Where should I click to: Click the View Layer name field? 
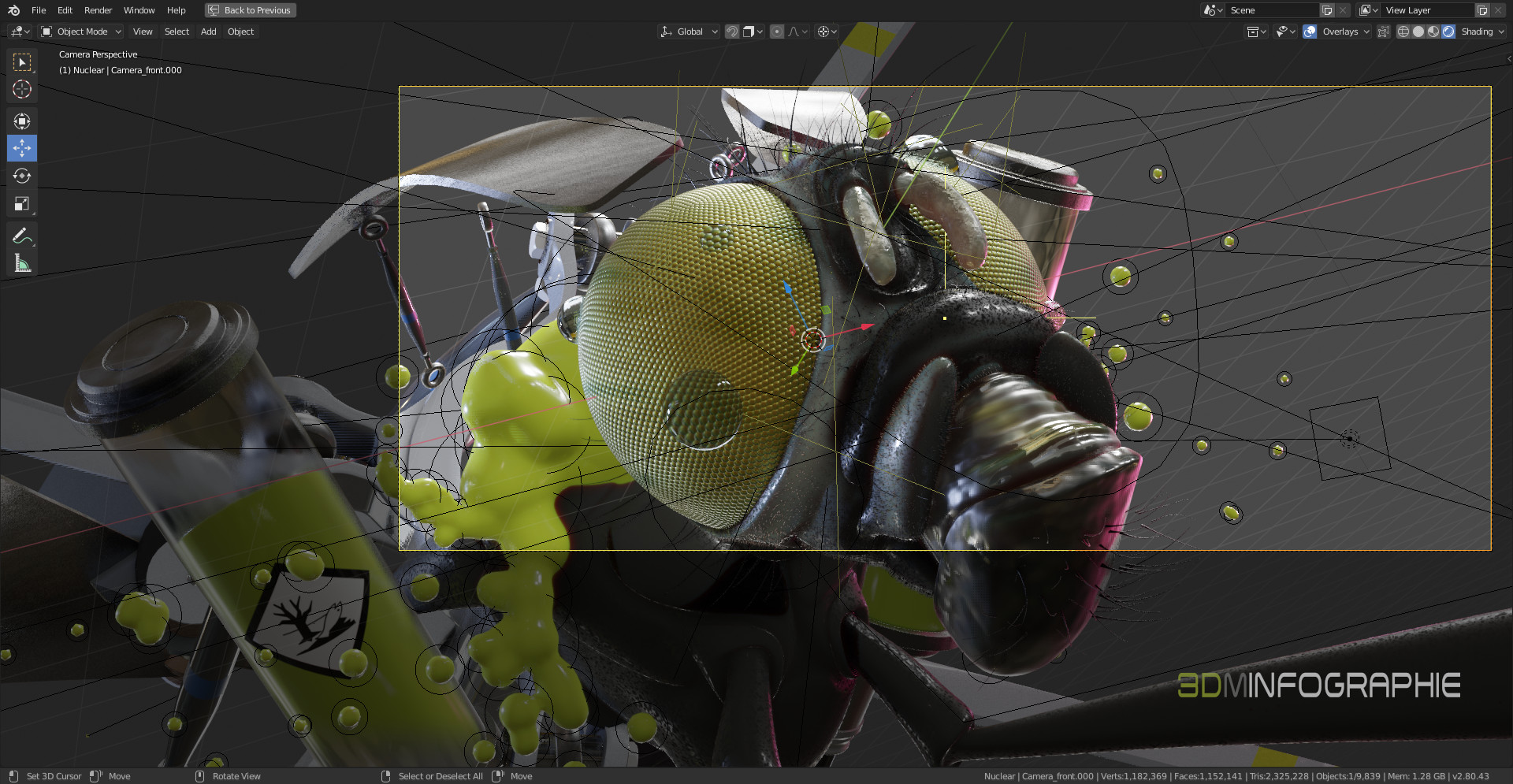[x=1428, y=10]
